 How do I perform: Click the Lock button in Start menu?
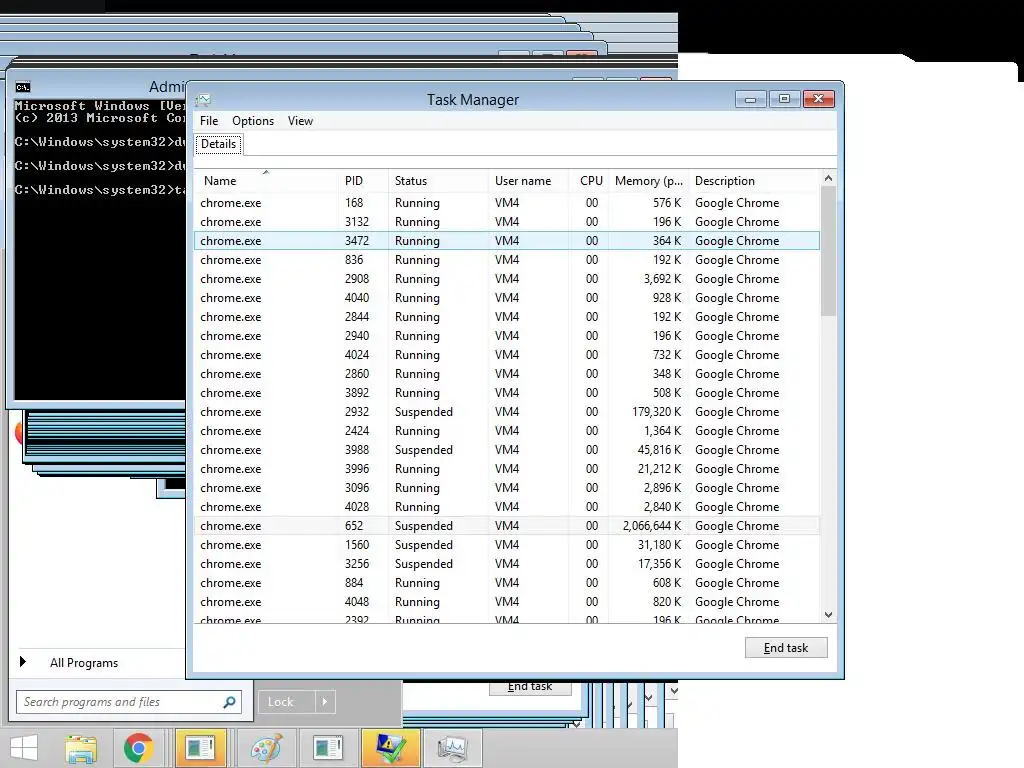(x=287, y=702)
